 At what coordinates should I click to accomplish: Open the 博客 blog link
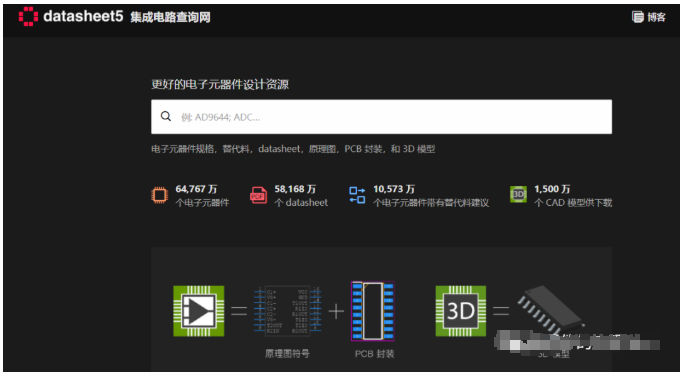tap(656, 17)
